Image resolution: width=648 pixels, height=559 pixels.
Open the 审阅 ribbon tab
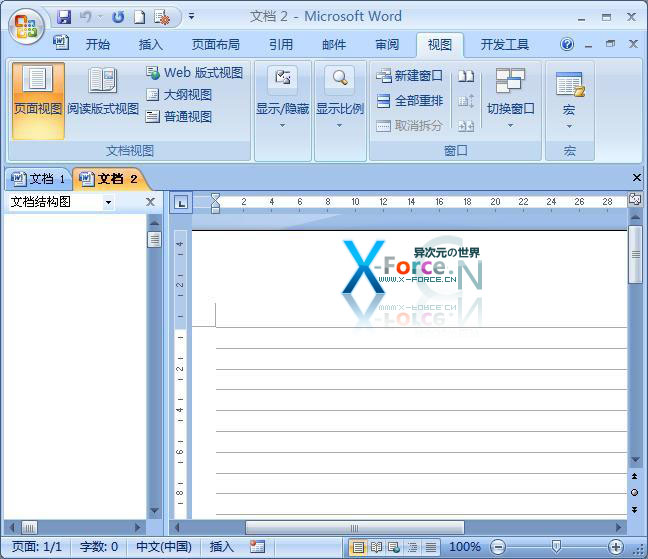[x=387, y=44]
